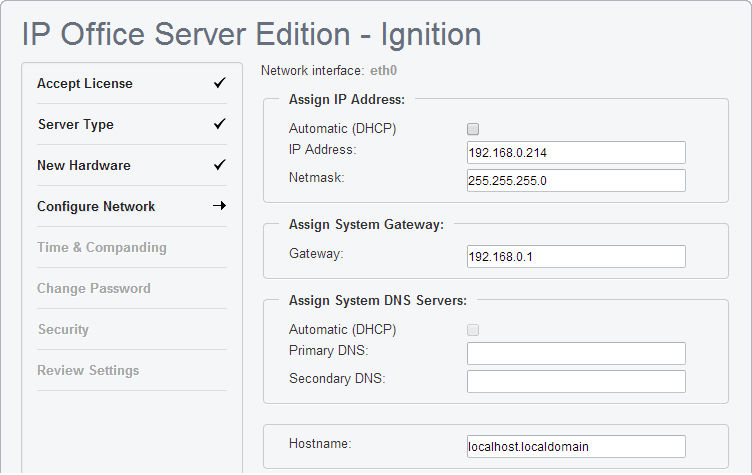The image size is (752, 475).
Task: Open the Security step
Action: [x=63, y=330]
